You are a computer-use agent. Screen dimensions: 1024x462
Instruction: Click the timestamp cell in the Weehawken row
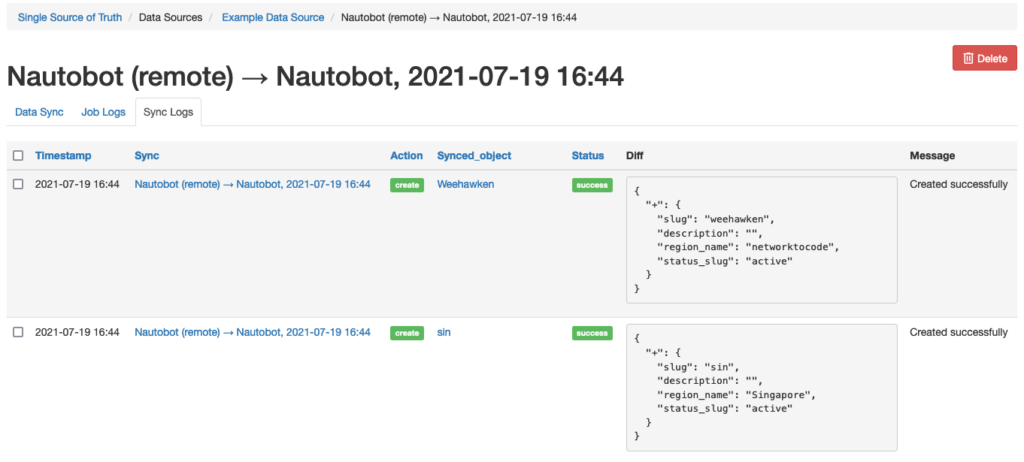coord(77,184)
